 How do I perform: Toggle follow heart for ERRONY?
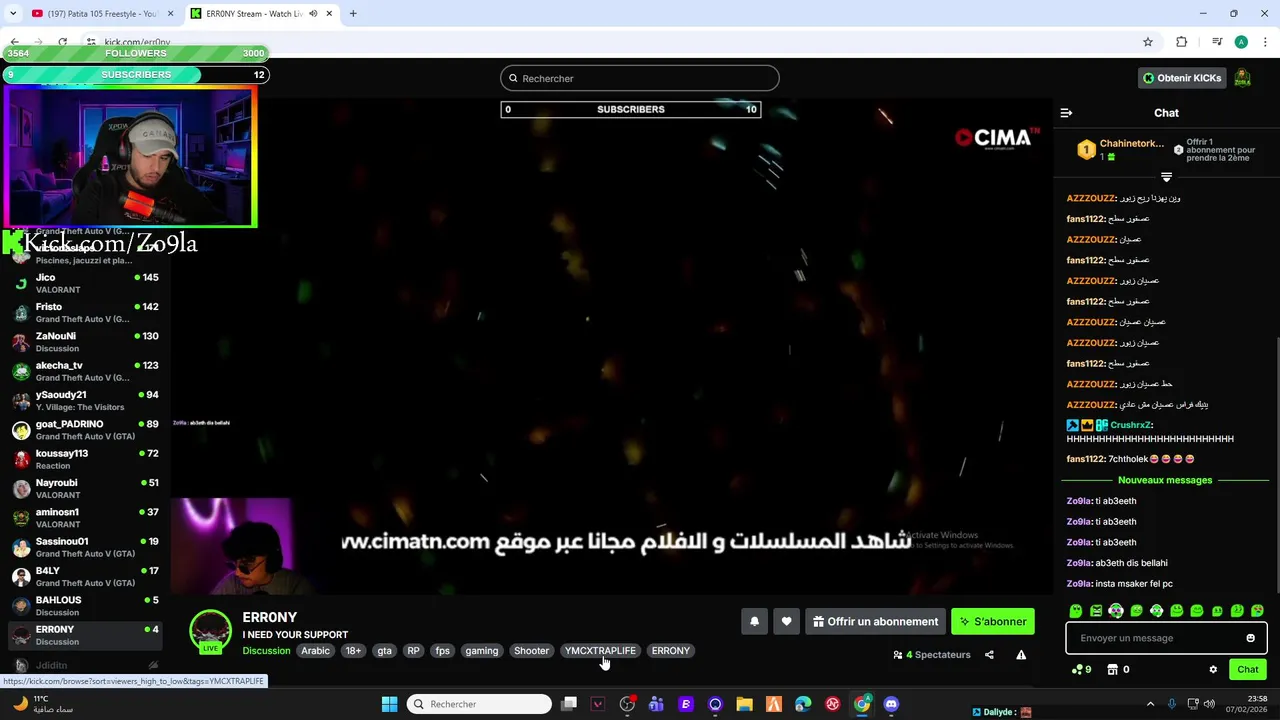click(786, 621)
